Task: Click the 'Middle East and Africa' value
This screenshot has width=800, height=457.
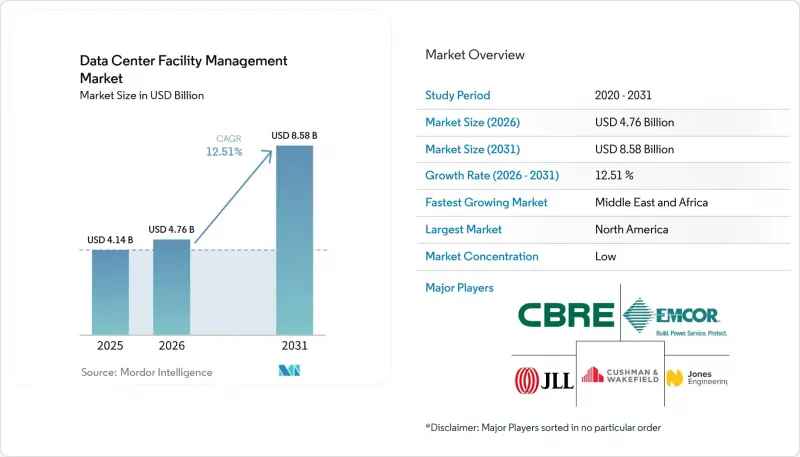Action: pyautogui.click(x=652, y=202)
